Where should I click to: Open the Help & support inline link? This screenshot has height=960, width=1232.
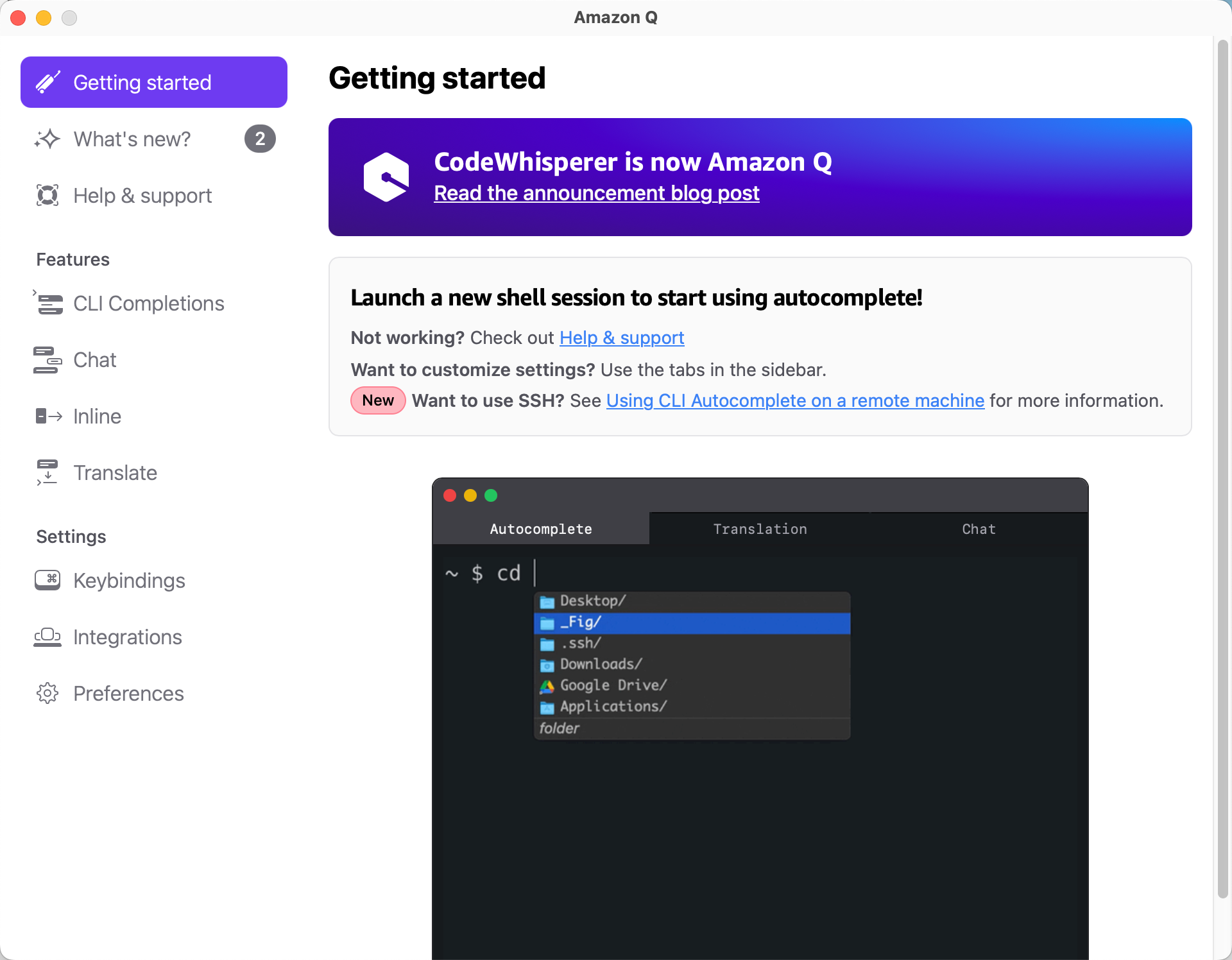621,338
